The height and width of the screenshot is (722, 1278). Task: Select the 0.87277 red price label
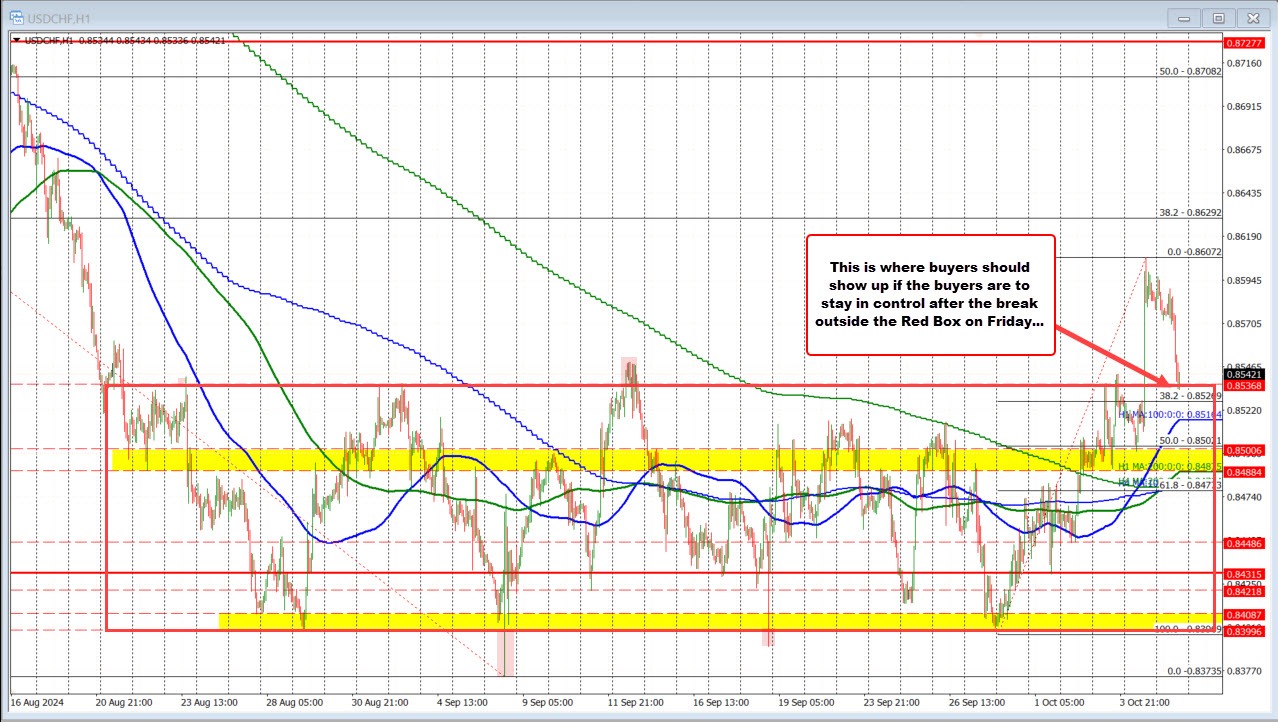pyautogui.click(x=1245, y=43)
